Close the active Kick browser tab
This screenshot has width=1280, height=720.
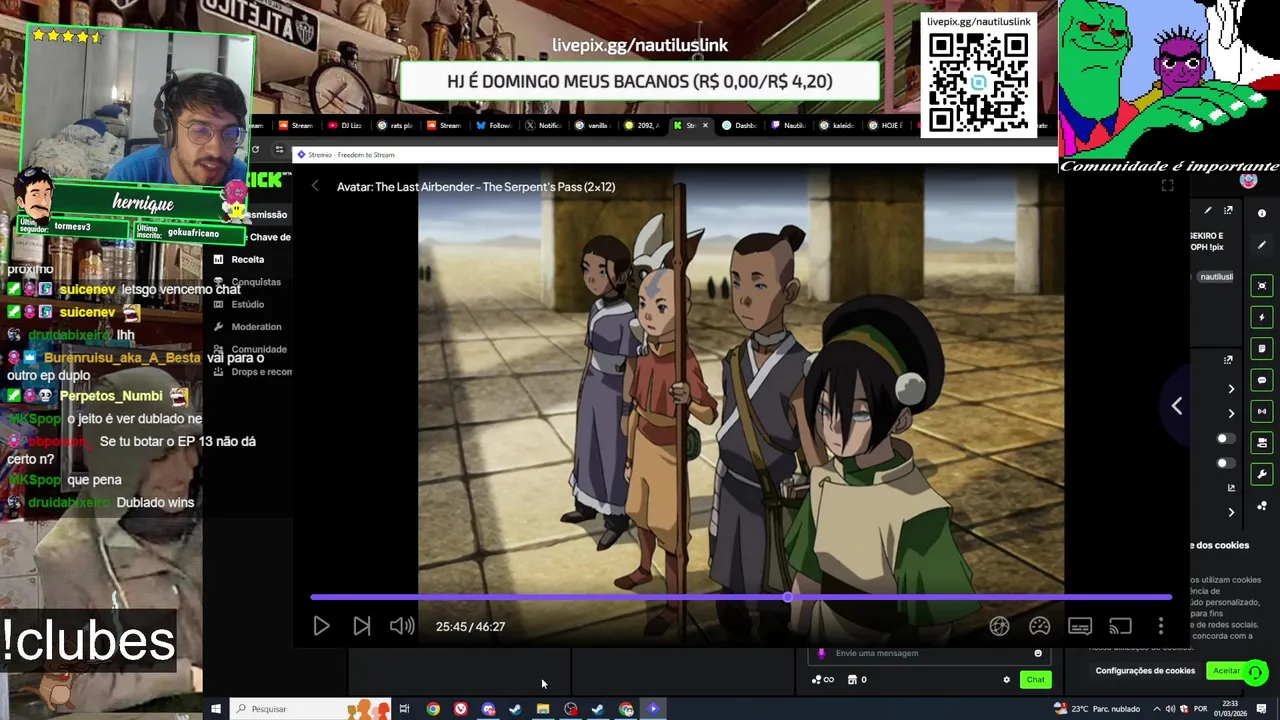(705, 125)
